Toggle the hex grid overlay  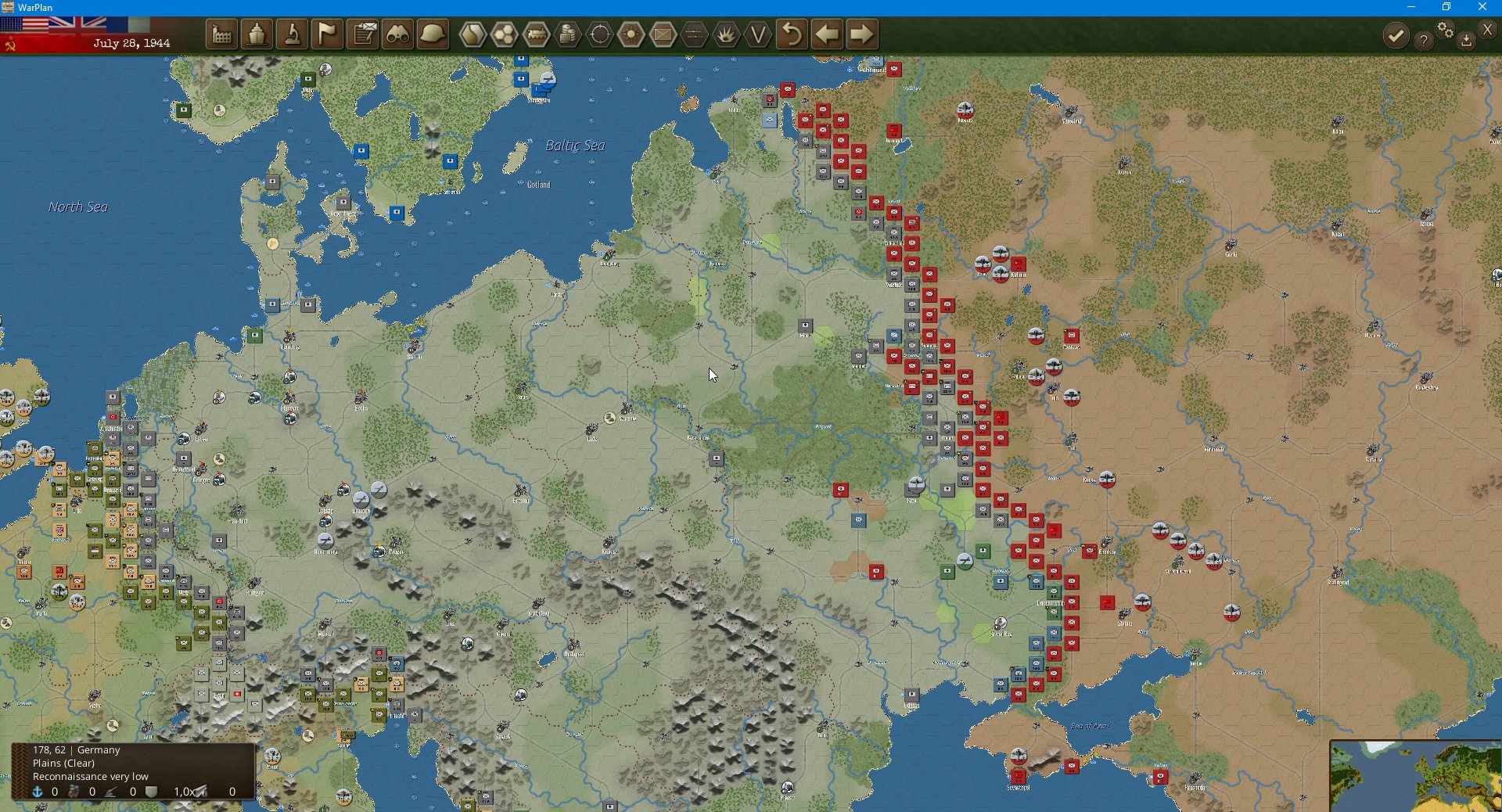(505, 35)
